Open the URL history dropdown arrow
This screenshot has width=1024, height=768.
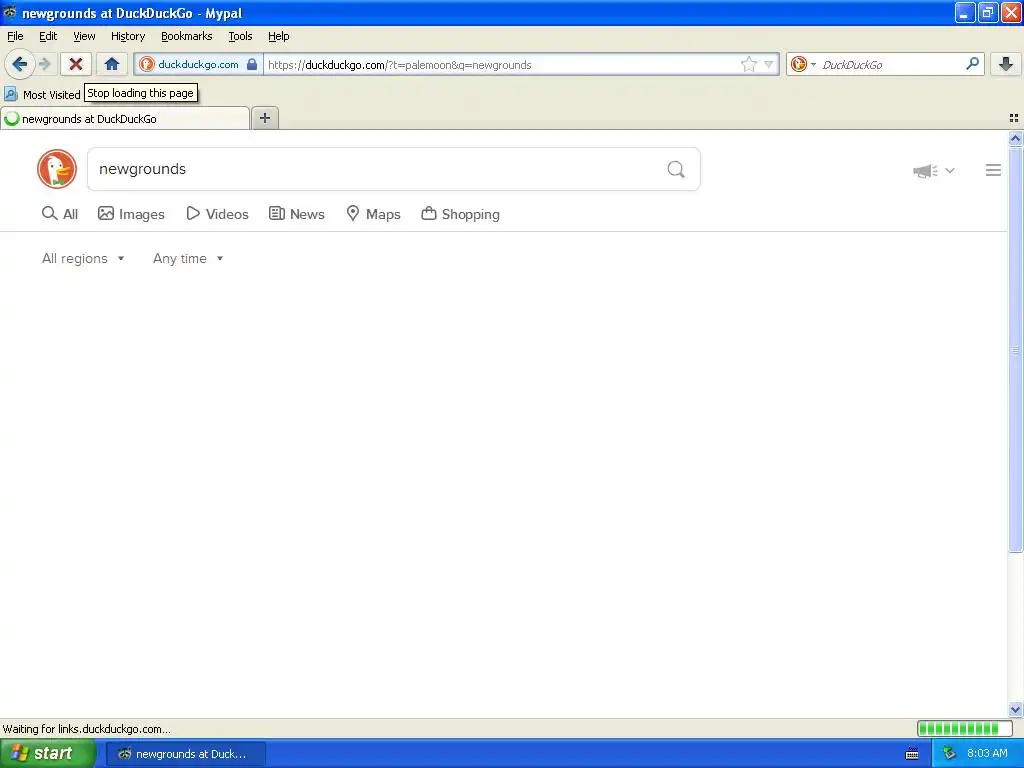tap(769, 64)
